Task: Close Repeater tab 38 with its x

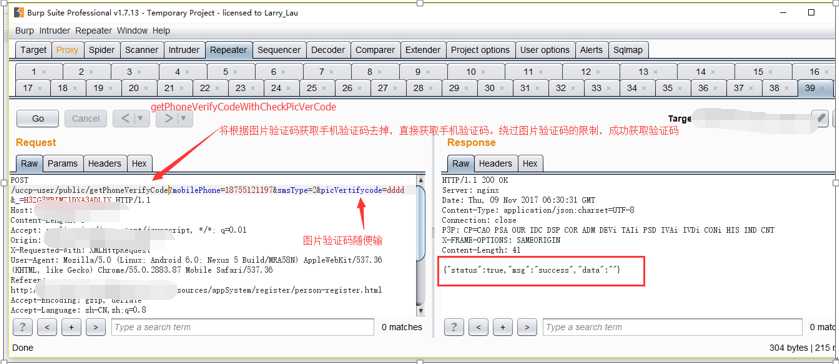Action: pyautogui.click(x=786, y=88)
